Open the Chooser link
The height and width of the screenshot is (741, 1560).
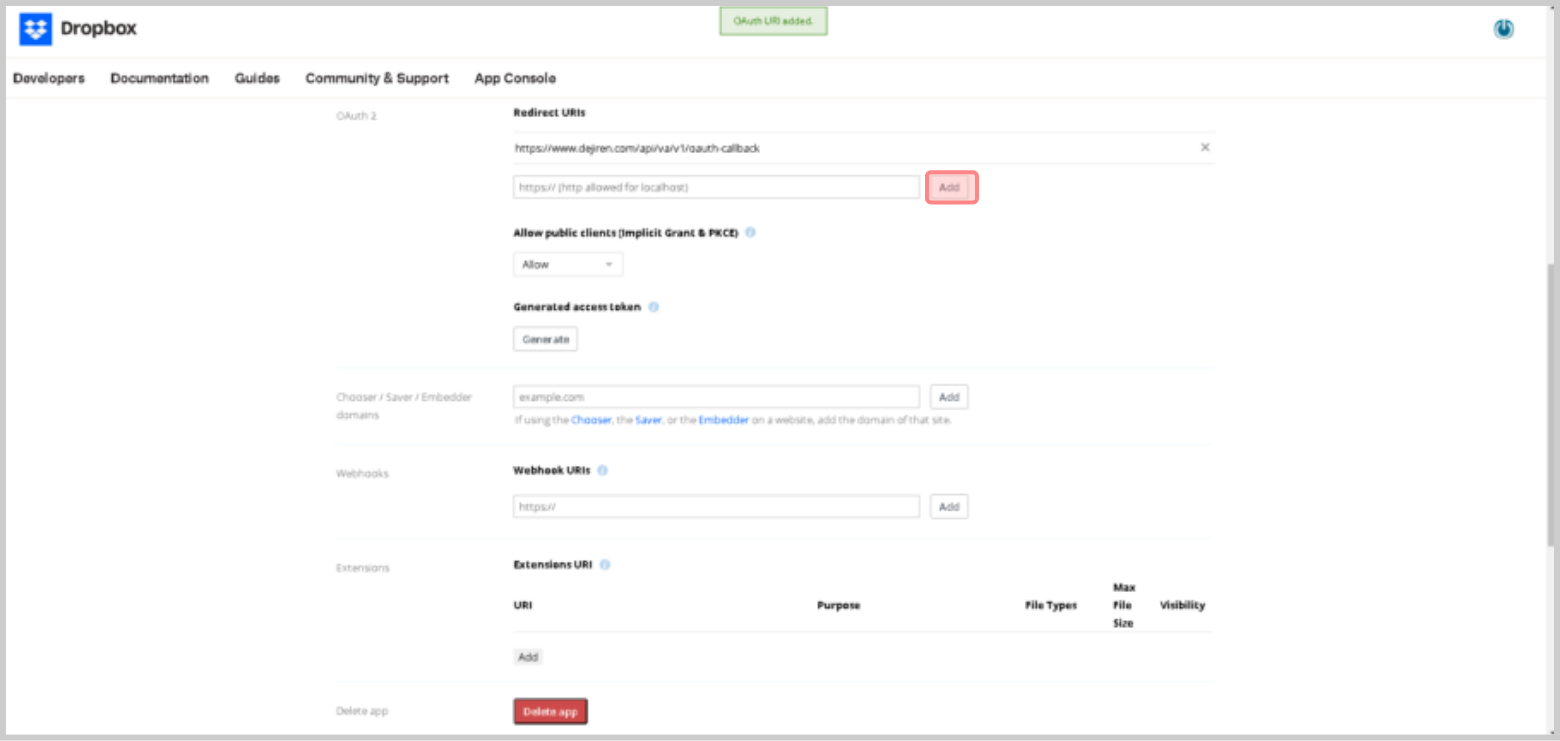point(591,420)
